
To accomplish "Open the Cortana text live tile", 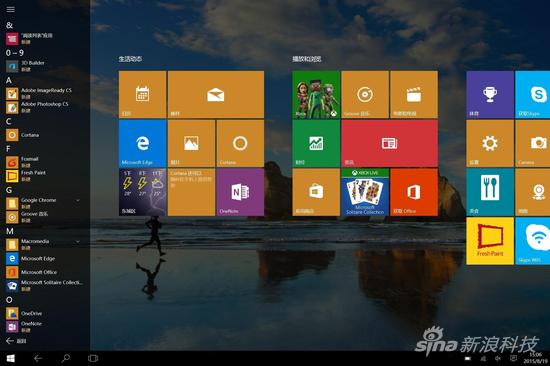I will [x=191, y=192].
